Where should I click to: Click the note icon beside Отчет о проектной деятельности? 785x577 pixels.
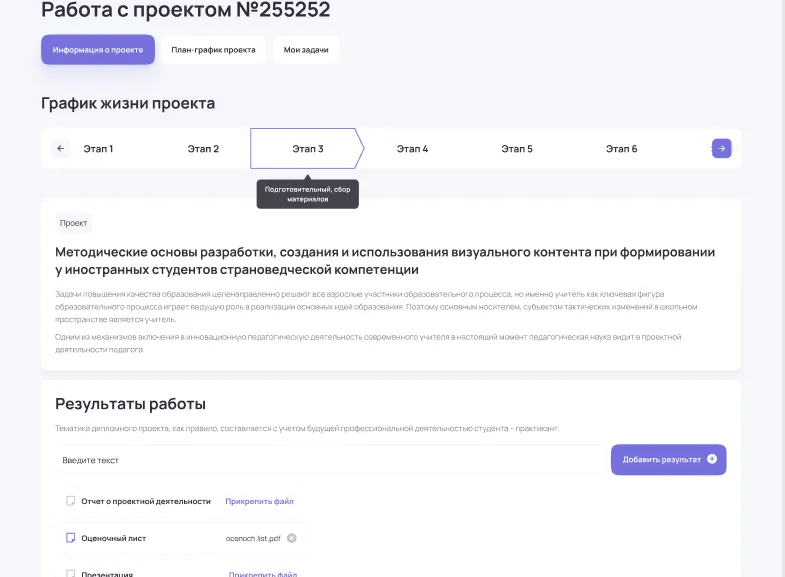71,501
